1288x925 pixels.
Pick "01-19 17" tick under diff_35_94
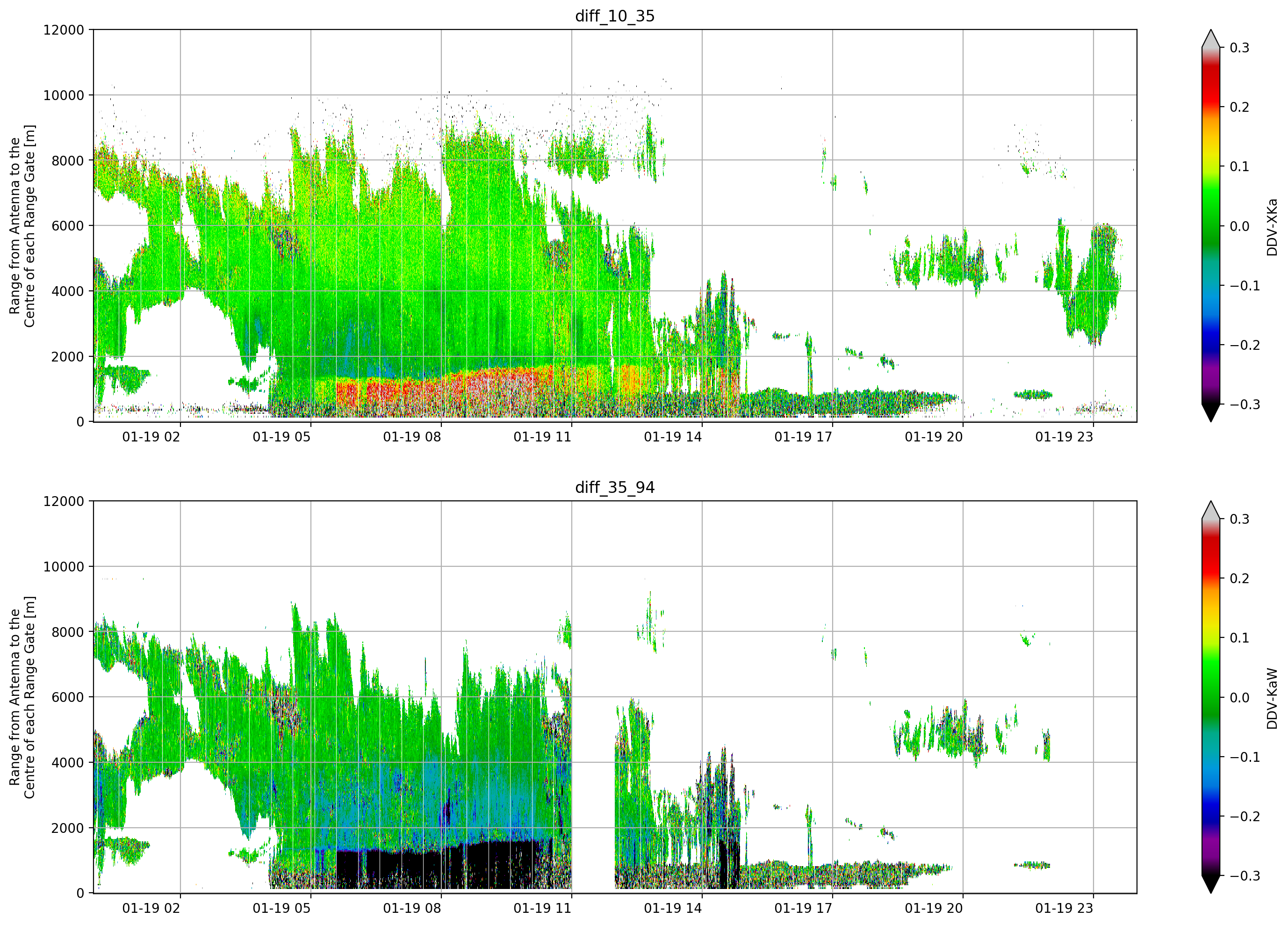(803, 909)
